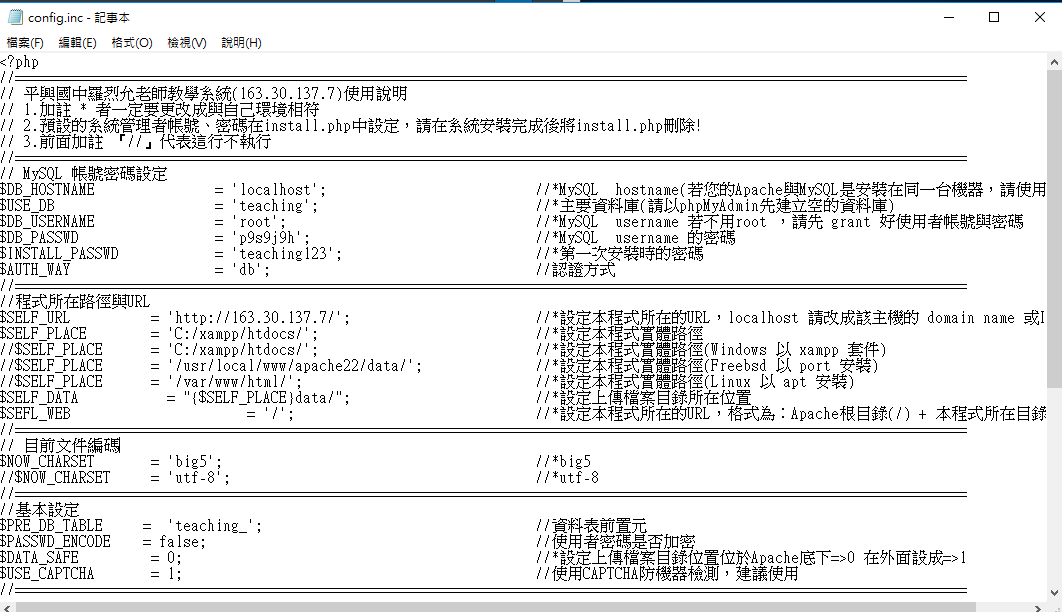The width and height of the screenshot is (1062, 612).
Task: Click vertical scrollbar down arrow
Action: (1054, 593)
